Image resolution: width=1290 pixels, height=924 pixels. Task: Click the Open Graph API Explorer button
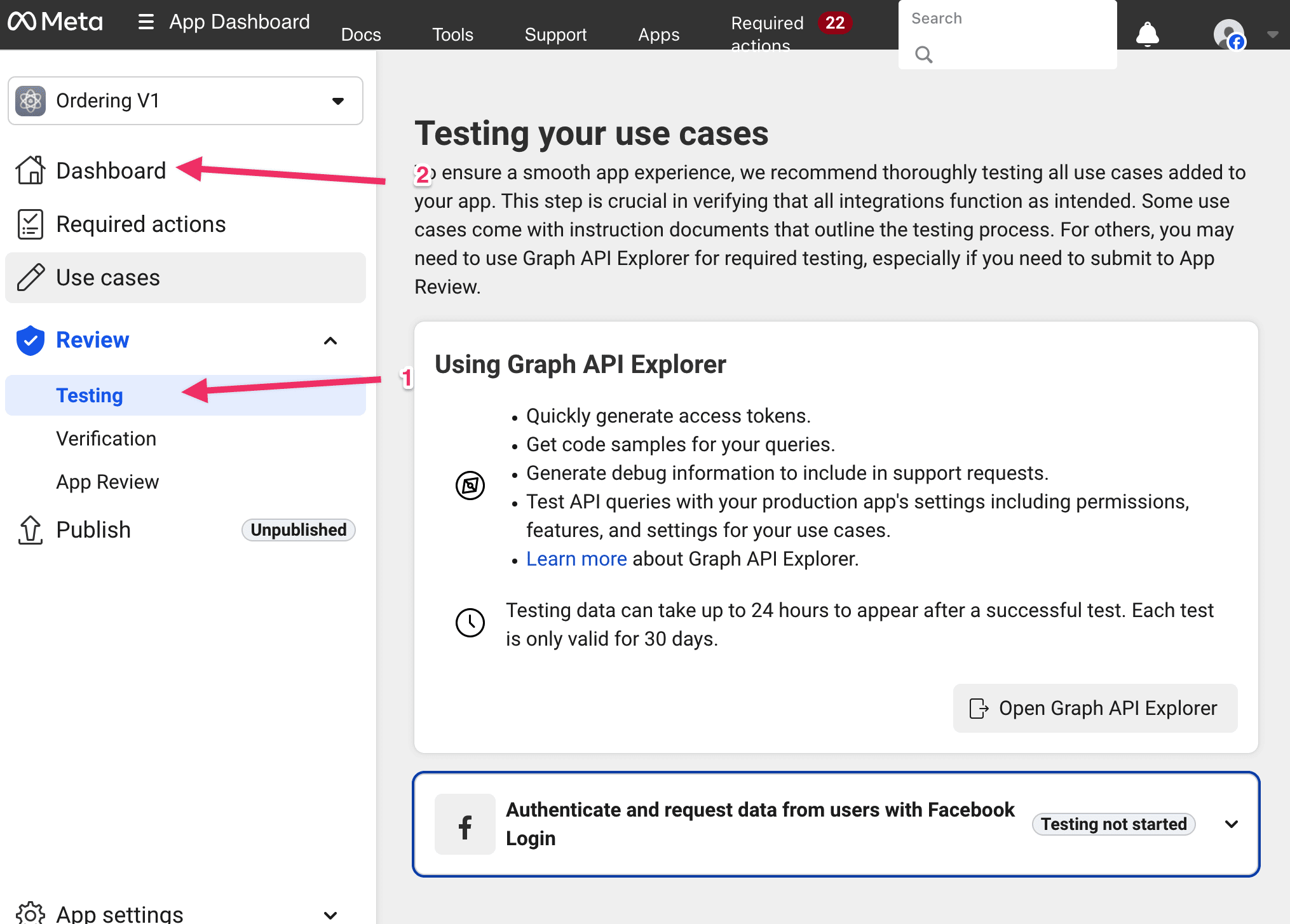click(x=1096, y=708)
